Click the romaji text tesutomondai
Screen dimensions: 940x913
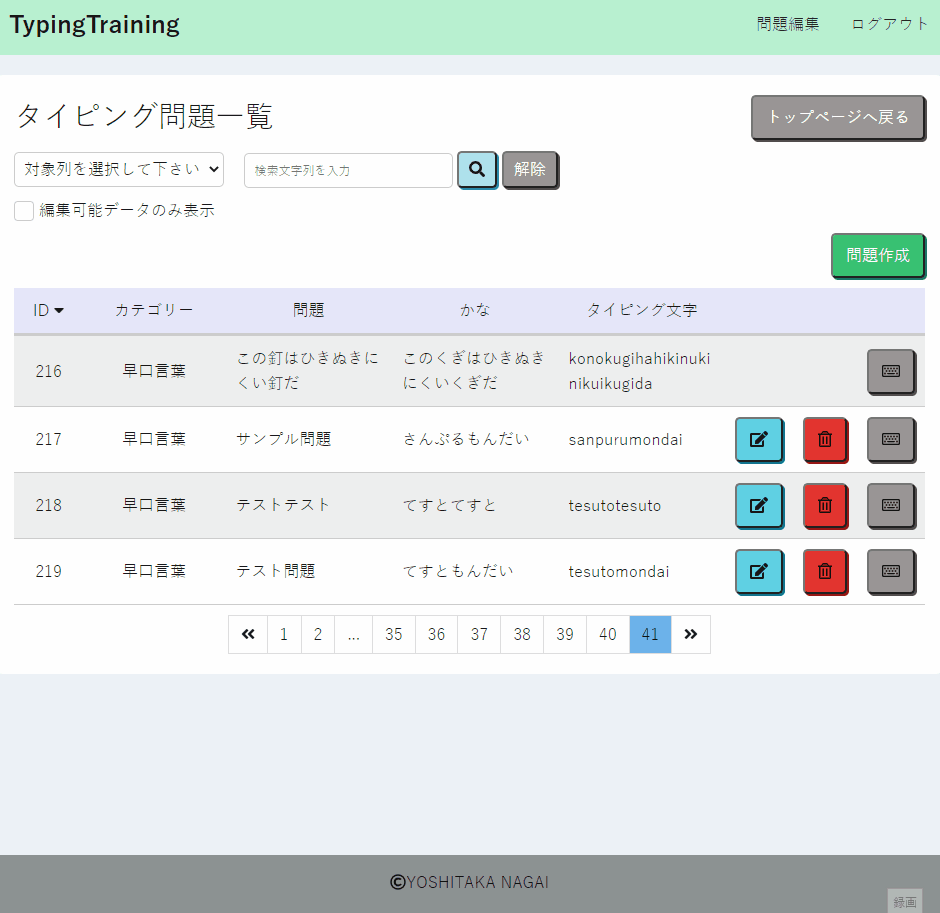[619, 572]
